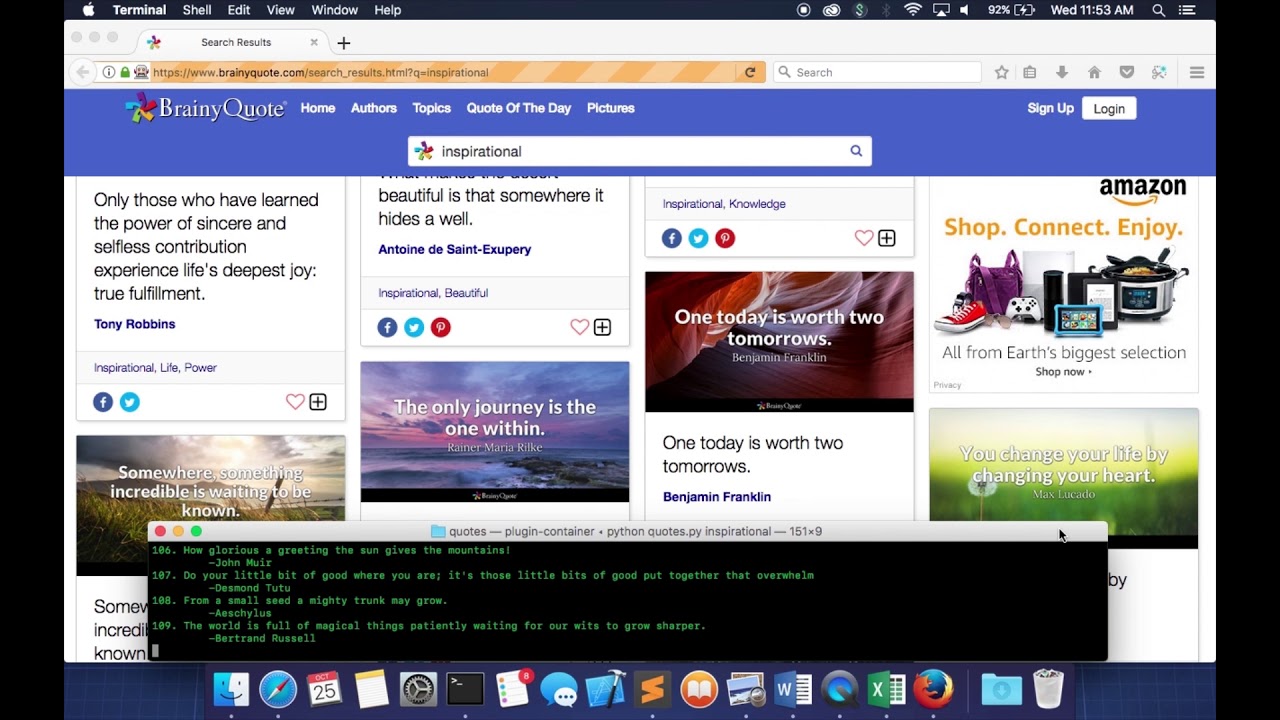Viewport: 1280px width, 720px height.
Task: Tweet the Inspirational, Knowledge quote
Action: click(x=698, y=238)
